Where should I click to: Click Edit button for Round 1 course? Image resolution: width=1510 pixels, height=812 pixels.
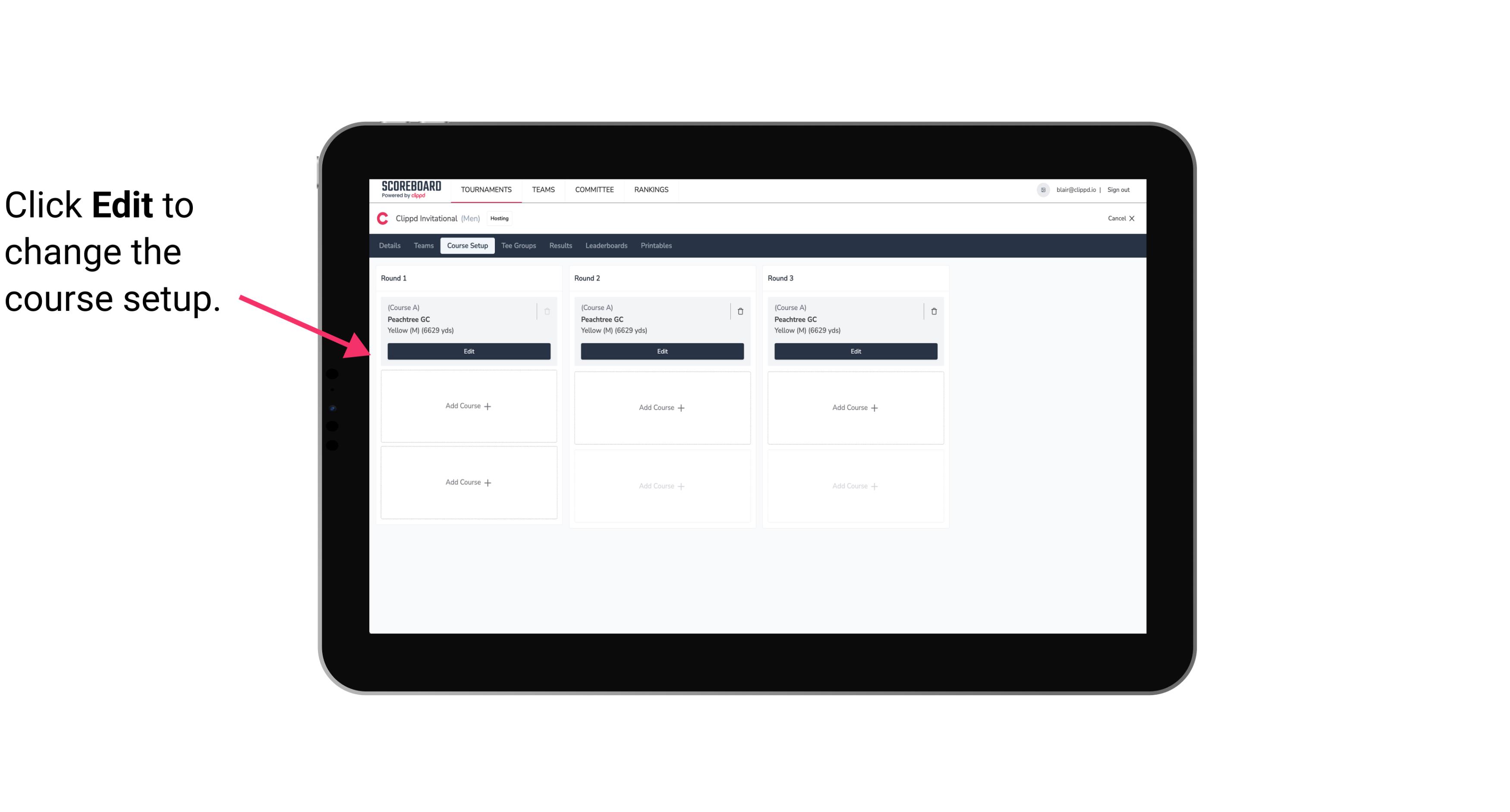click(x=468, y=350)
